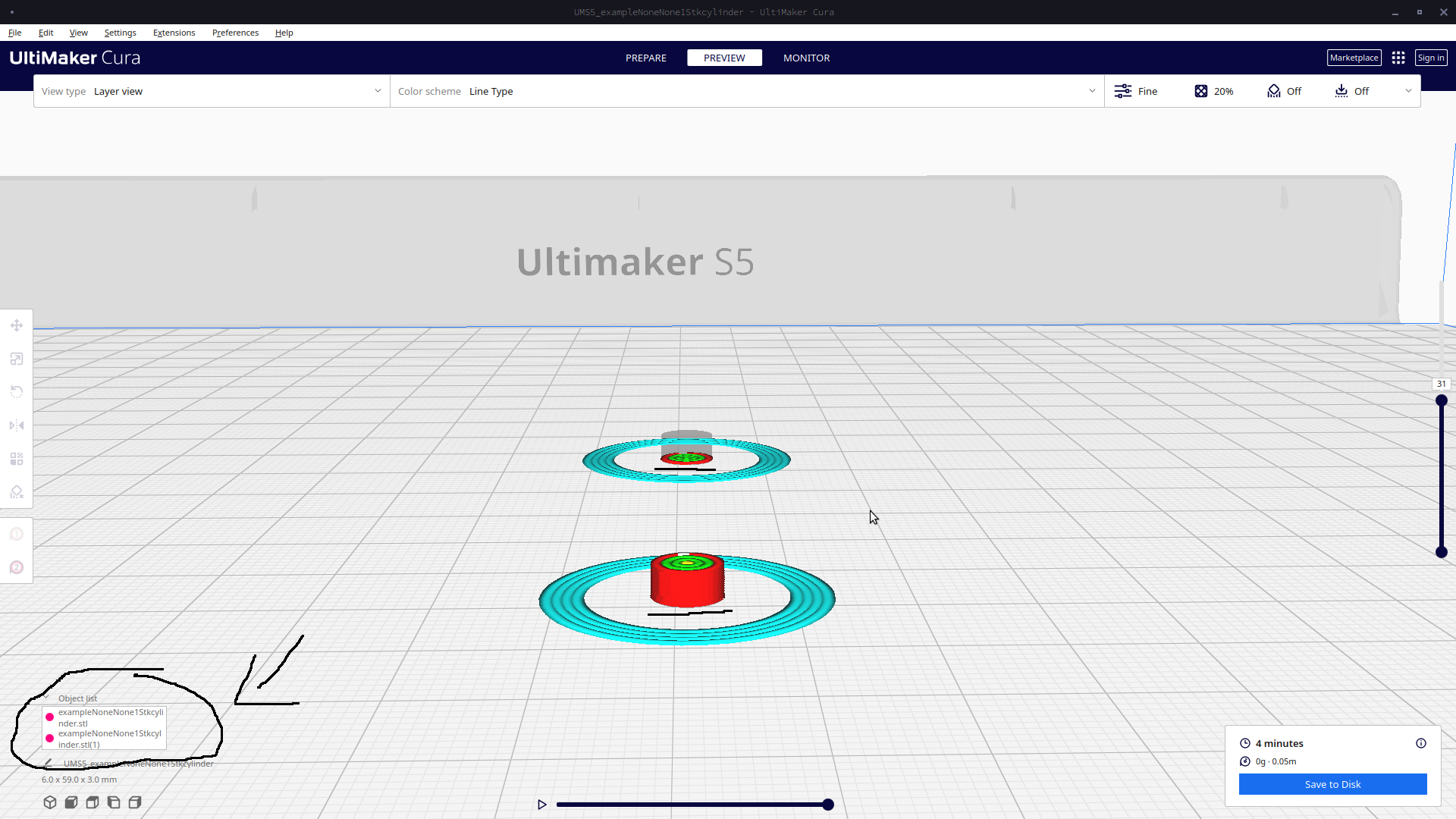Click the 6.0 x 59.0 x 3.0 mm dimensions
The width and height of the screenshot is (1456, 819).
79,780
